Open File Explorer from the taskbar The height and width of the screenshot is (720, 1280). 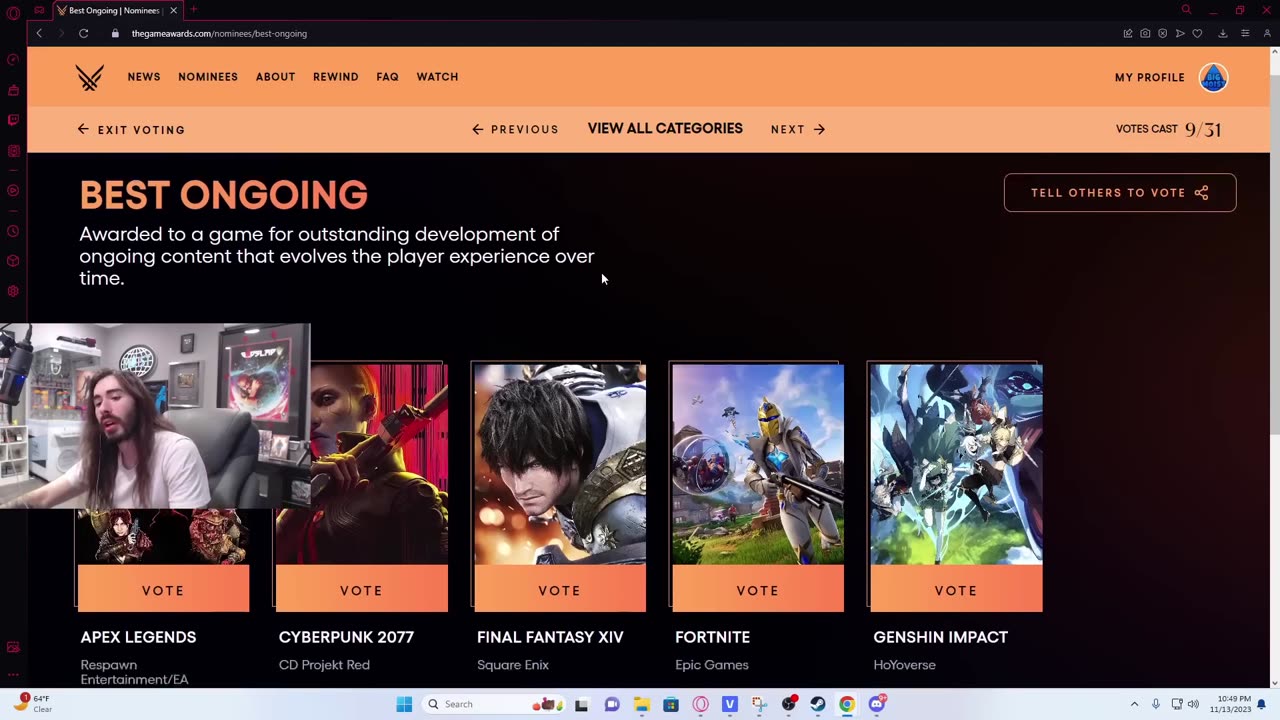pos(641,704)
